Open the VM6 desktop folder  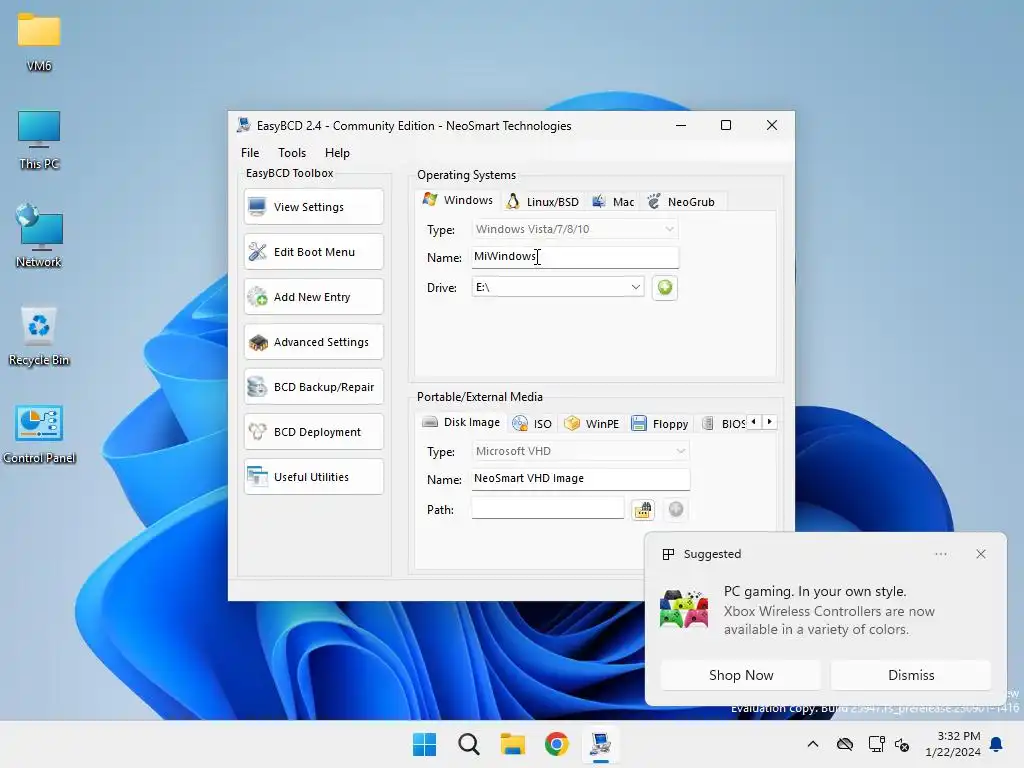coord(39,41)
